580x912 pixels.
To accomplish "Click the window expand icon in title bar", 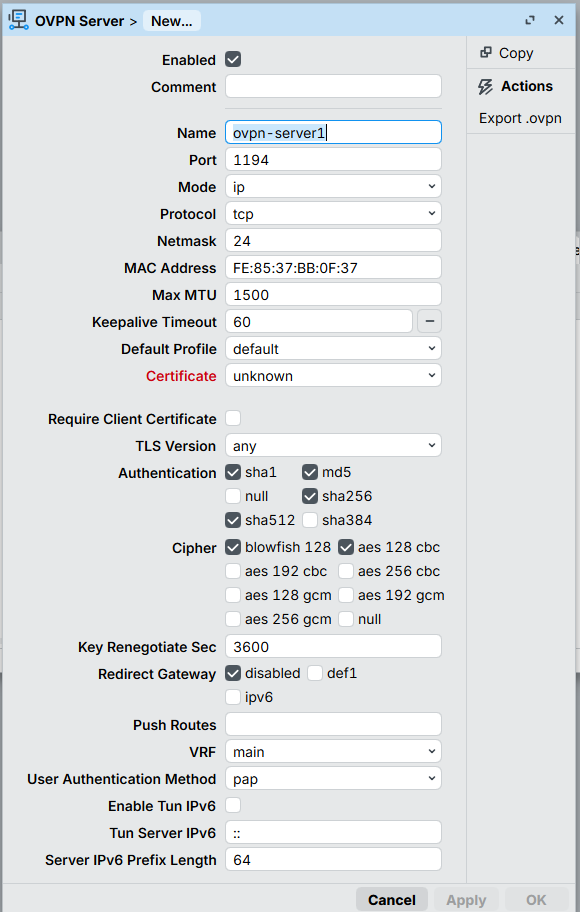I will [x=529, y=20].
